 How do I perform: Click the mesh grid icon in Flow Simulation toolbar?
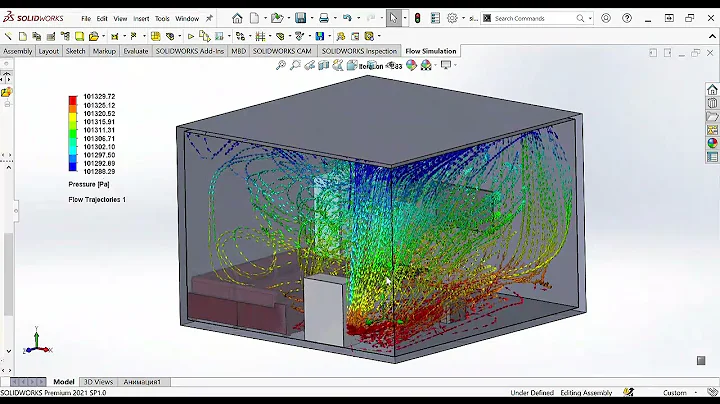[260, 36]
